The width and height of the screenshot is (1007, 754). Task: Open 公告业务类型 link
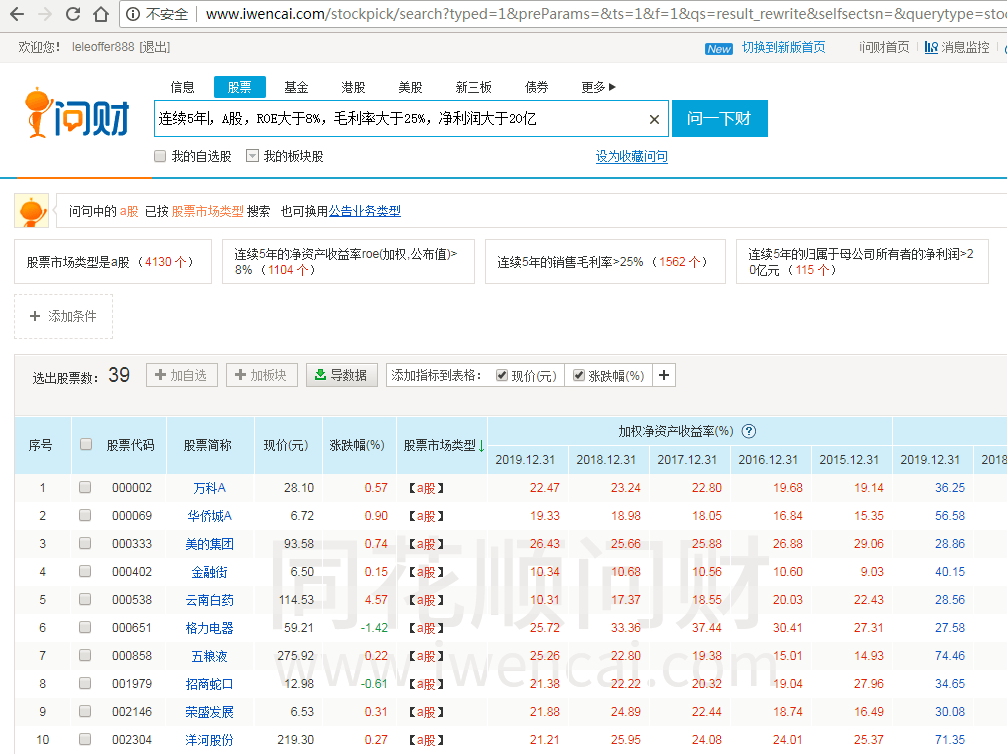[365, 211]
